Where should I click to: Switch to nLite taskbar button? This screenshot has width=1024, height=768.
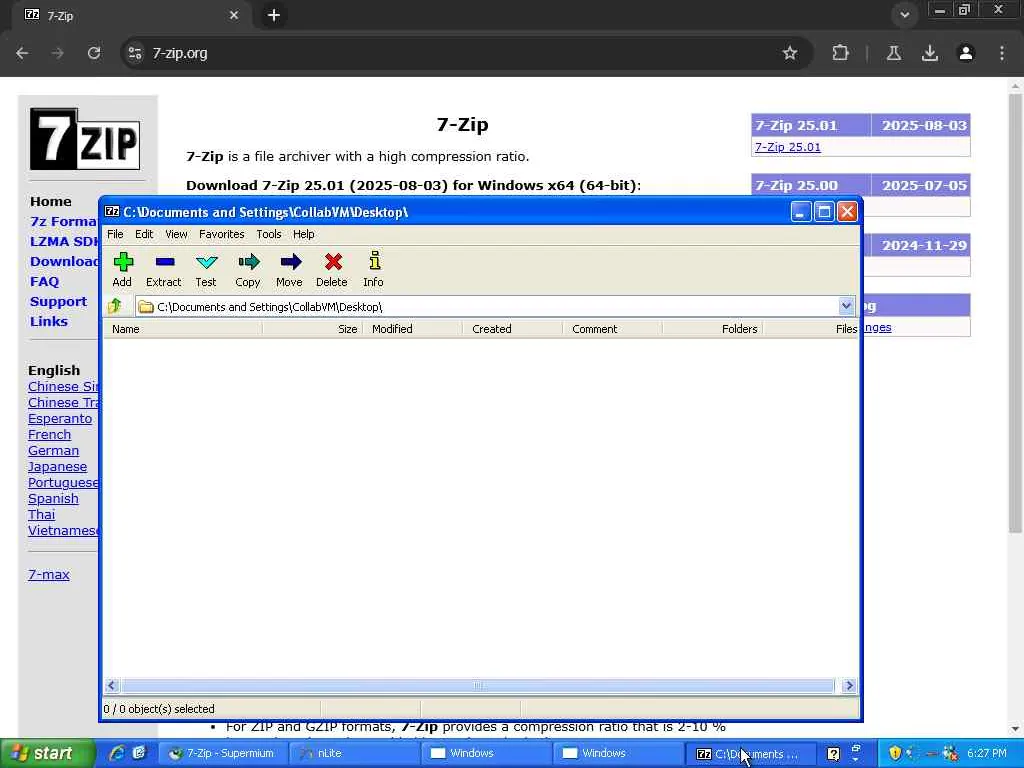pyautogui.click(x=353, y=753)
